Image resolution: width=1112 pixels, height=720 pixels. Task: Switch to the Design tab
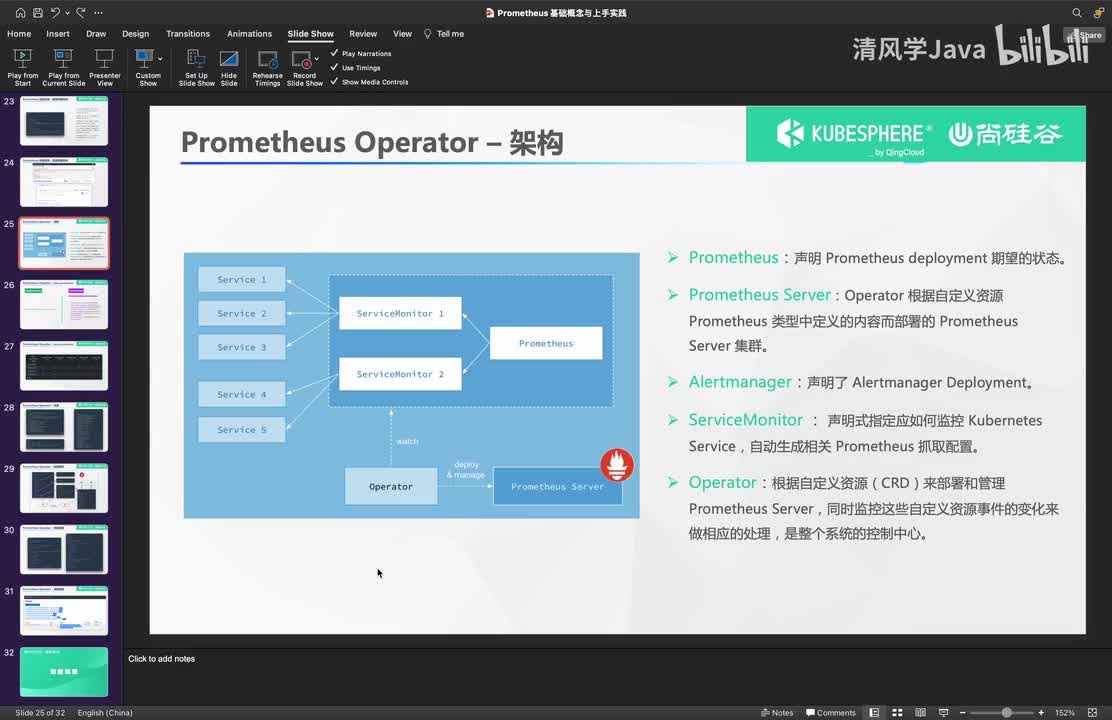[x=135, y=34]
